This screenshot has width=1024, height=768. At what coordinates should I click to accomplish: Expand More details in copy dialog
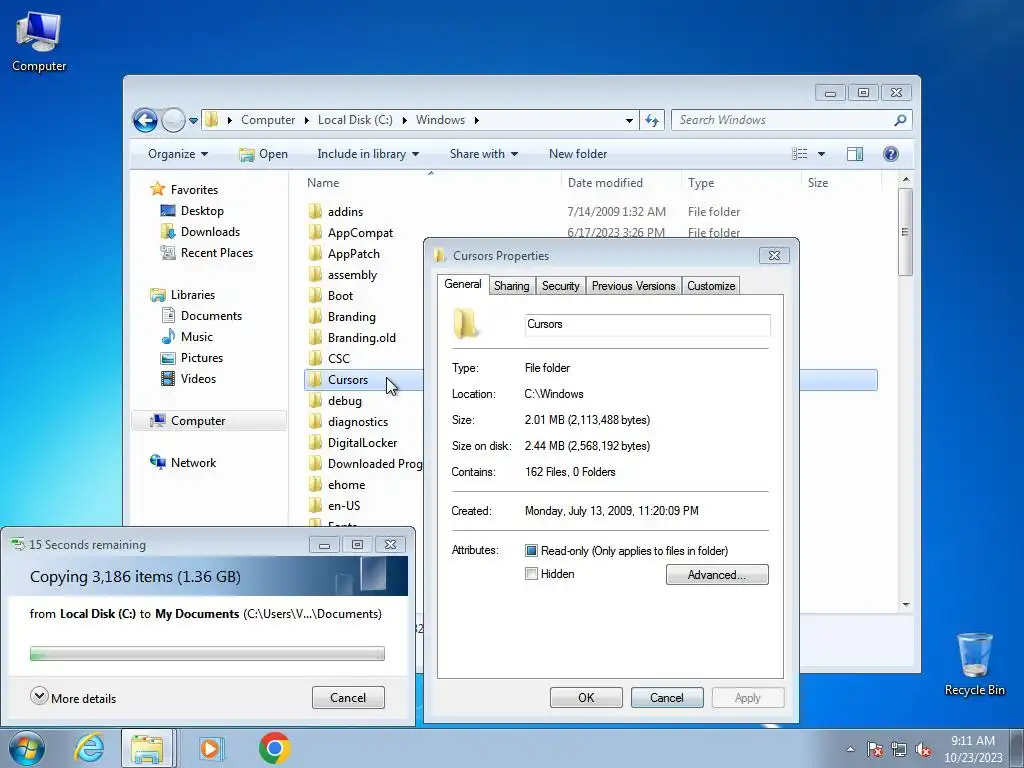click(x=73, y=697)
